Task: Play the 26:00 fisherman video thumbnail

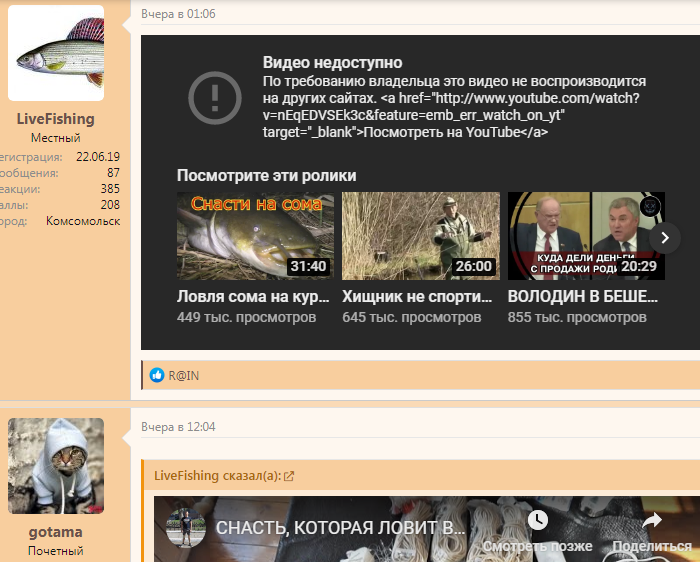Action: pos(420,236)
